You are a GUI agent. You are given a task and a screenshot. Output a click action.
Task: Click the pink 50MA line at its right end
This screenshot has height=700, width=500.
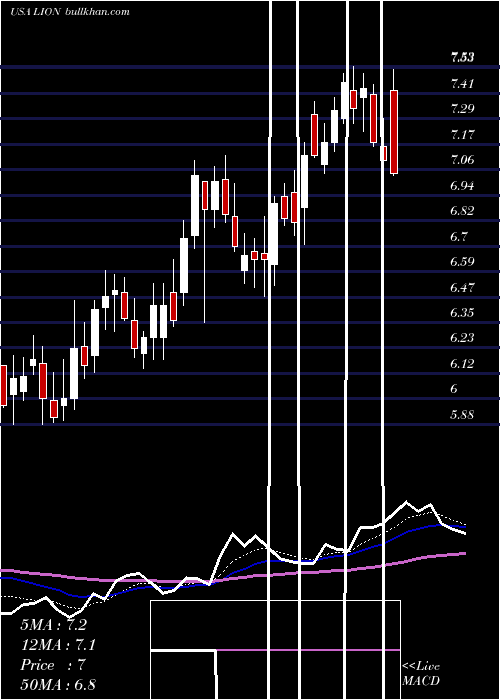coord(464,553)
